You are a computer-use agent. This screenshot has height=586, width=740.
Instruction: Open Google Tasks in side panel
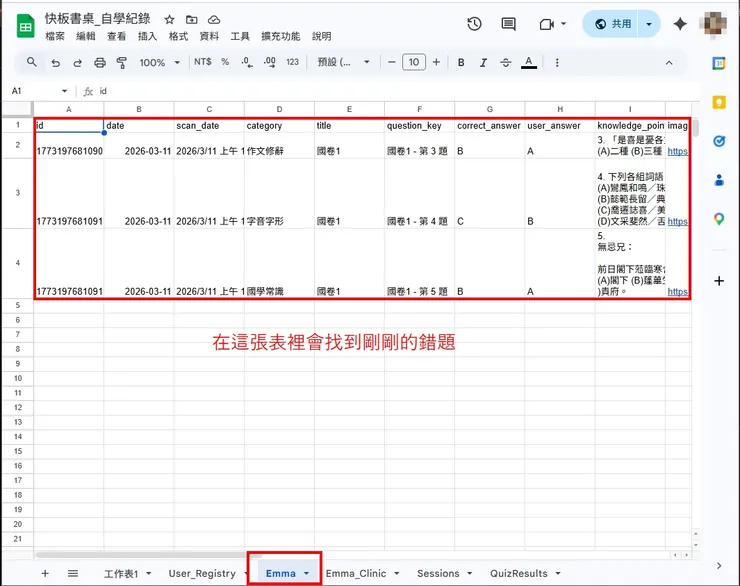coord(719,141)
